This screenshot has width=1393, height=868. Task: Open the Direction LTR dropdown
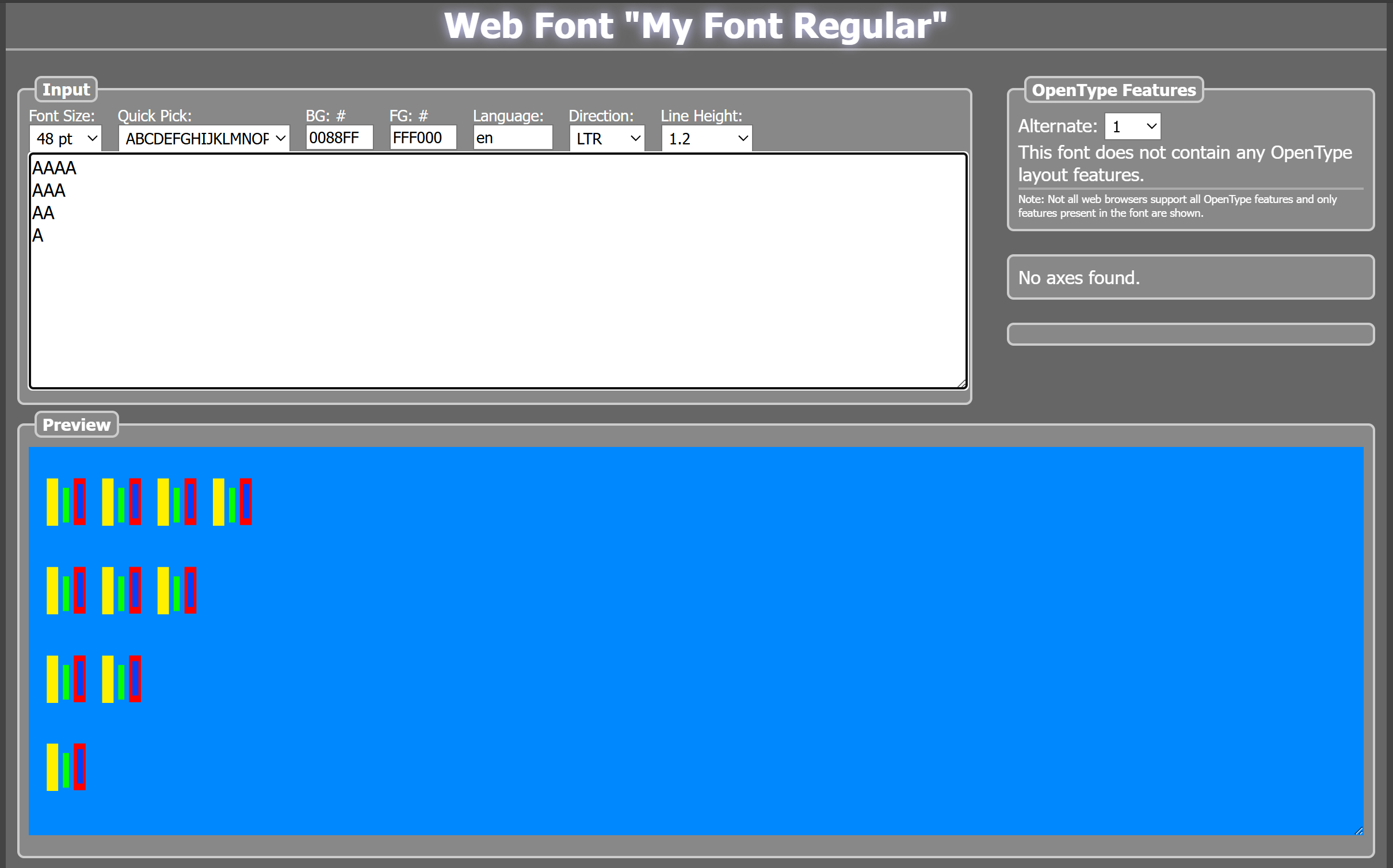coord(607,139)
